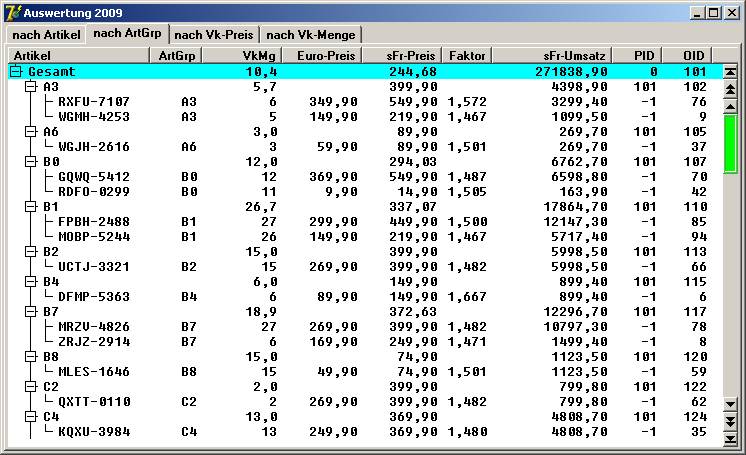Select the KQXU-3984 article row
The image size is (746, 455).
(x=93, y=432)
